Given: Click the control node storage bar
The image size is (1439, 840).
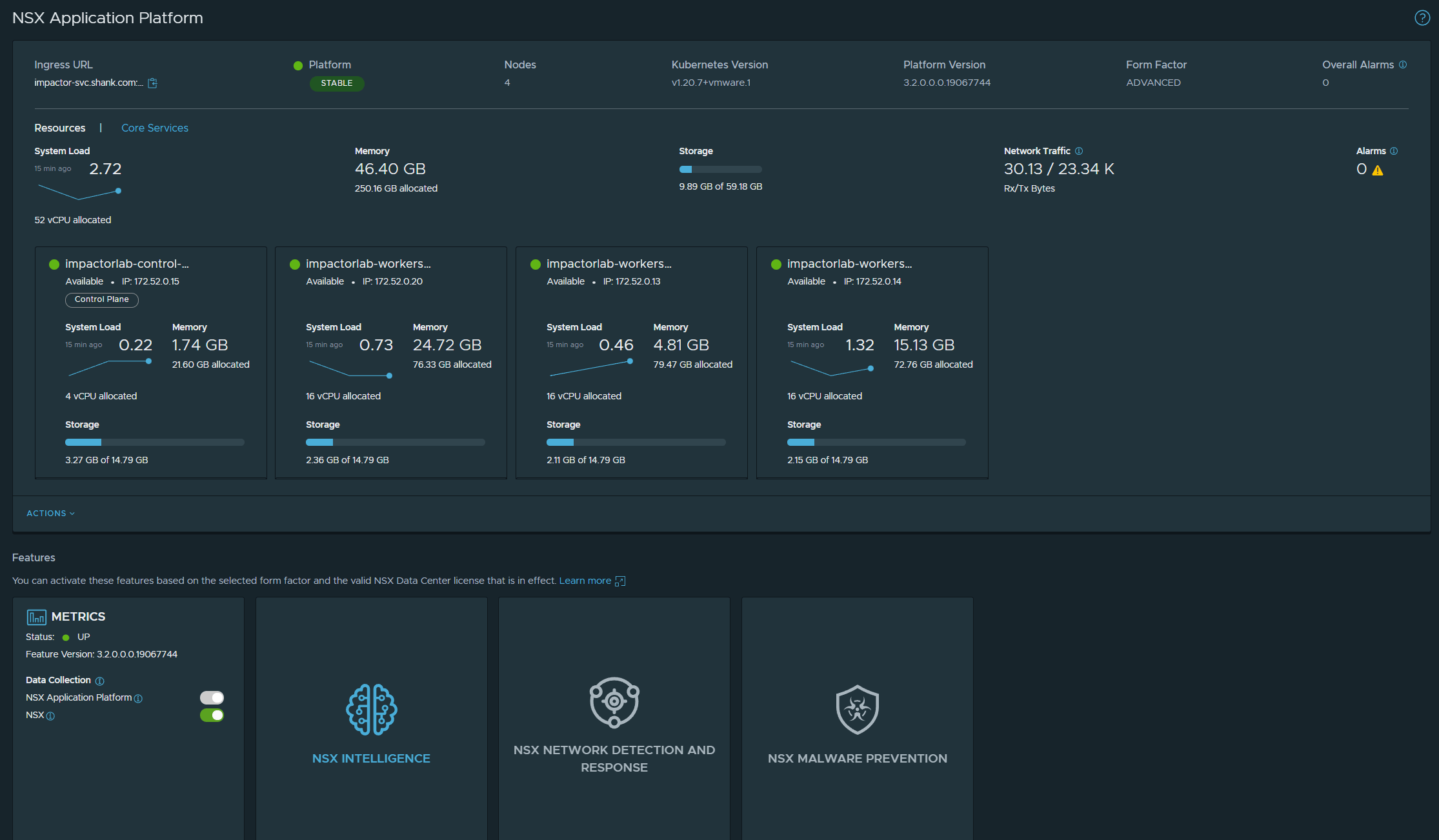Looking at the screenshot, I should click(x=155, y=442).
